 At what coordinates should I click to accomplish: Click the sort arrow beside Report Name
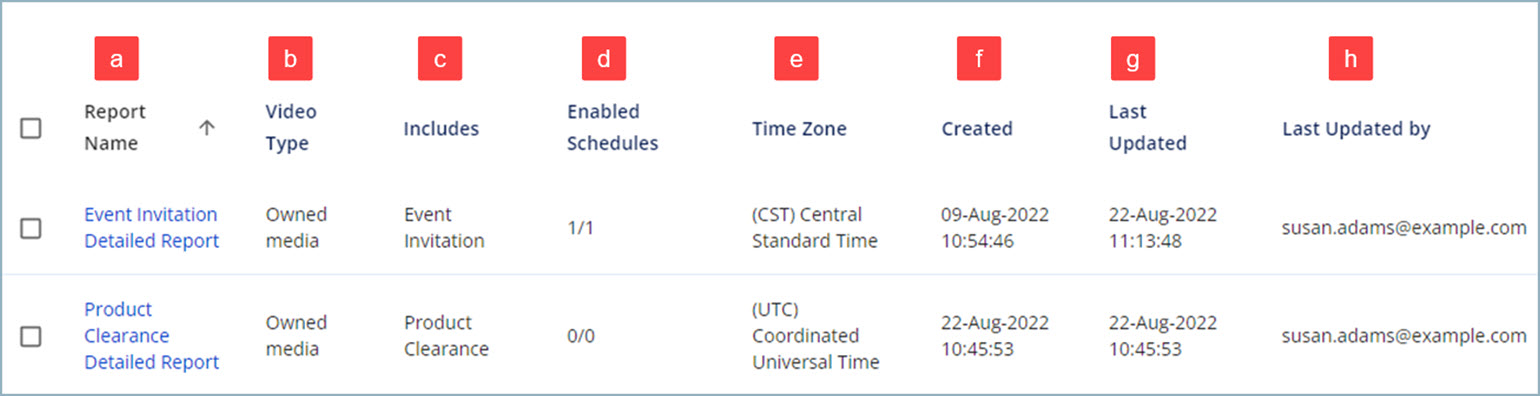(207, 128)
